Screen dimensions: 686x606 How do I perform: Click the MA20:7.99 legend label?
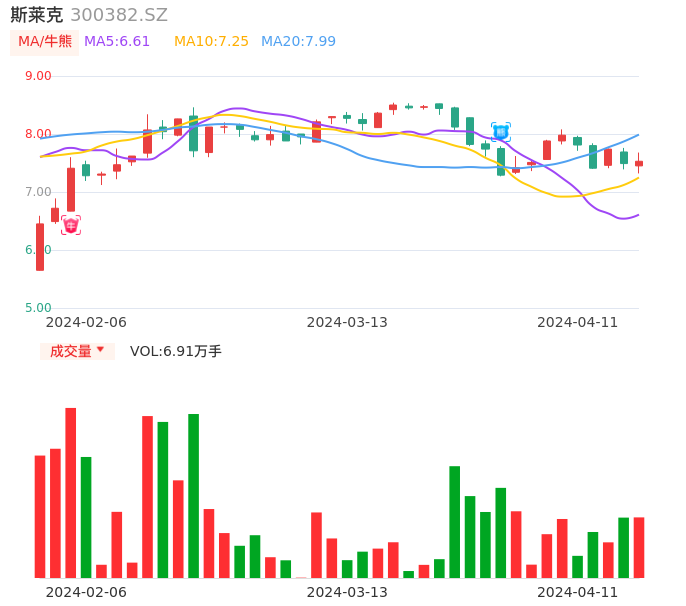click(x=298, y=42)
